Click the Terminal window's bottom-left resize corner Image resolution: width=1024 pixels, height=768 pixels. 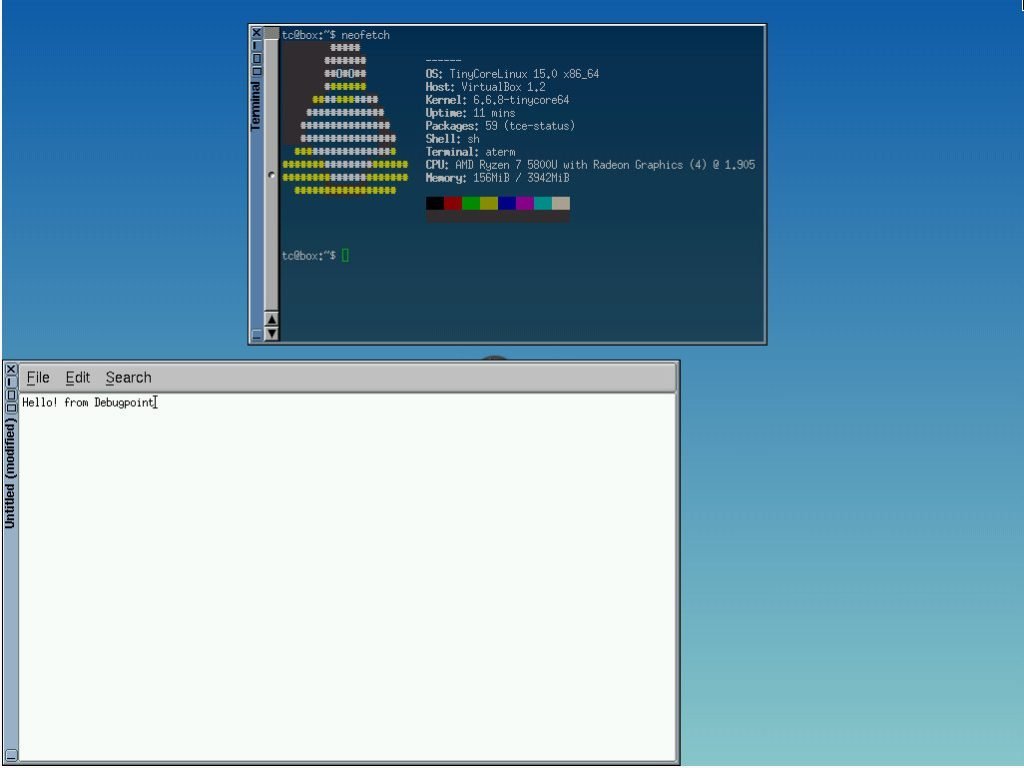click(257, 334)
